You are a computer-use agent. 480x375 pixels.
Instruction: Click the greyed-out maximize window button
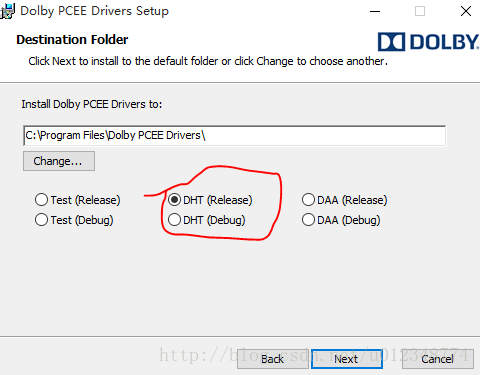point(420,11)
